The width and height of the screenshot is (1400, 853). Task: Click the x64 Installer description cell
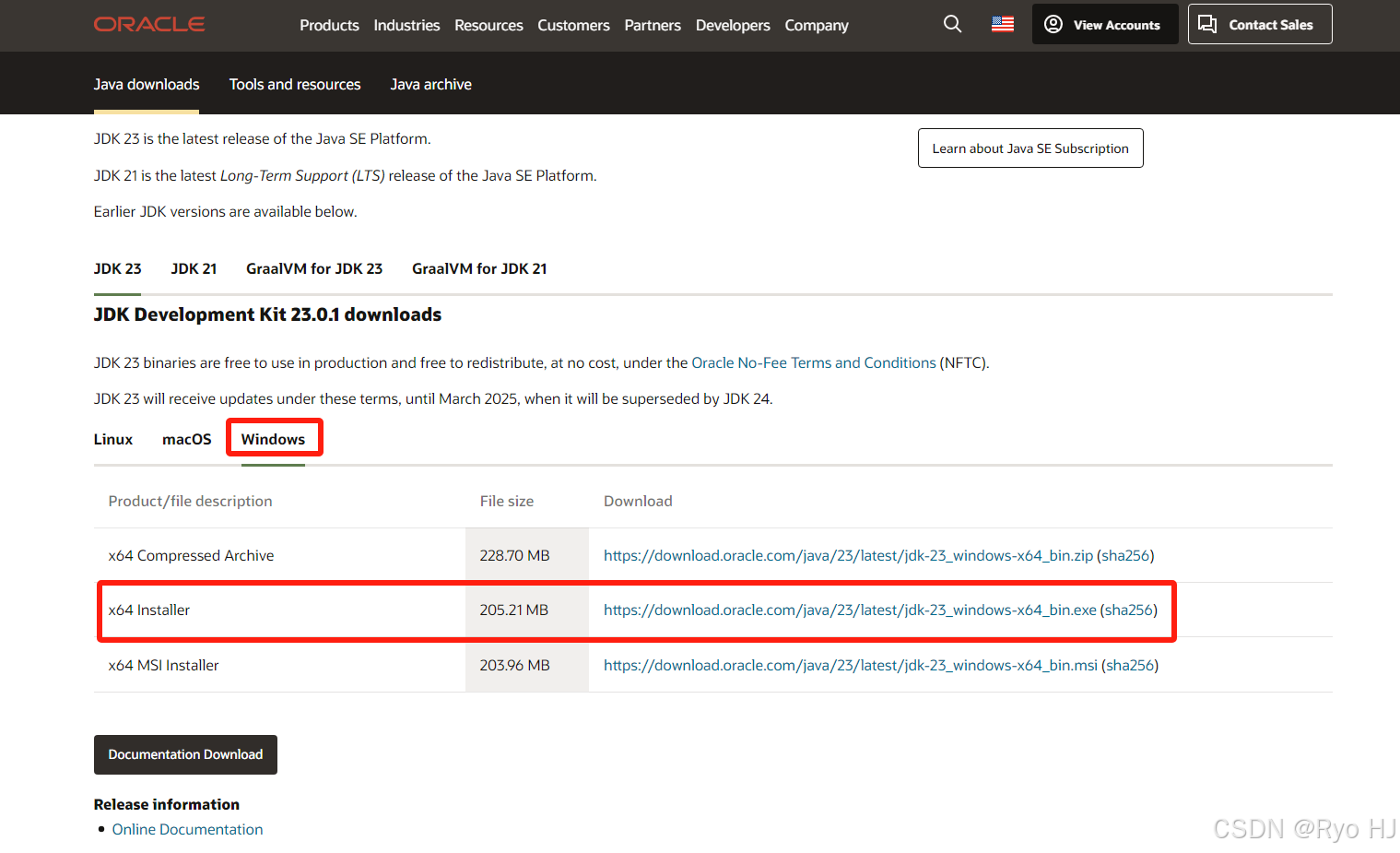(149, 610)
